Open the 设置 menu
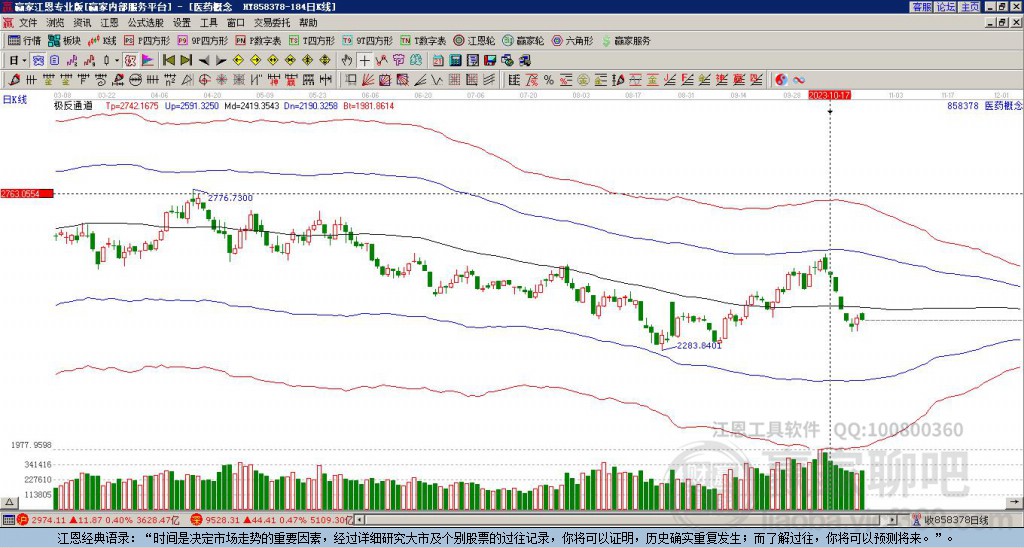Screen dimensions: 1024x548 tap(182, 23)
